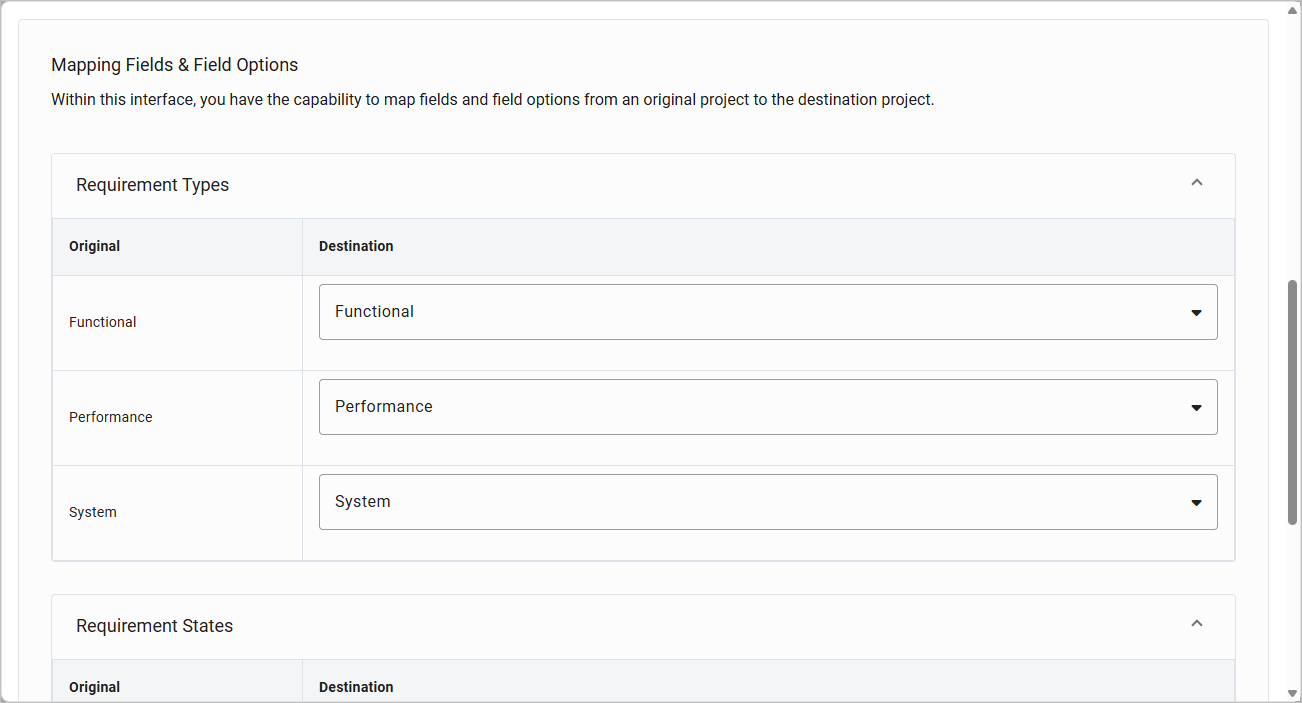Click Original column header under Requirement States
Screen dimensions: 1302x703
pos(95,687)
